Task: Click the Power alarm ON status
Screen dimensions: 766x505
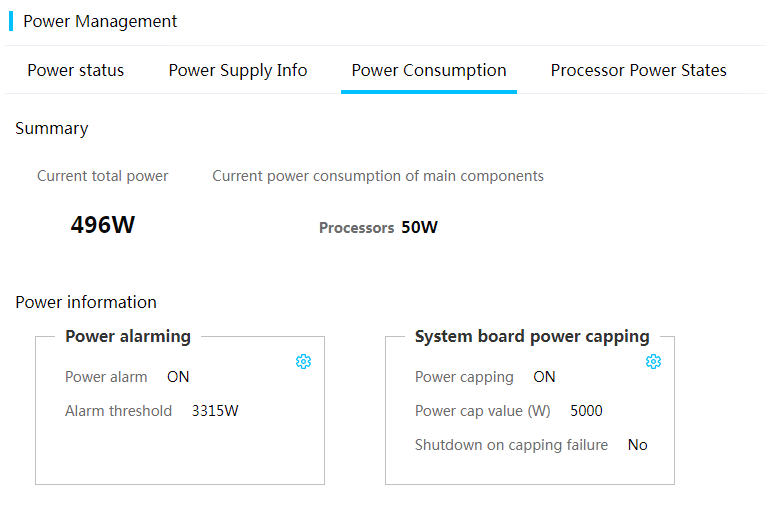Action: pyautogui.click(x=178, y=377)
